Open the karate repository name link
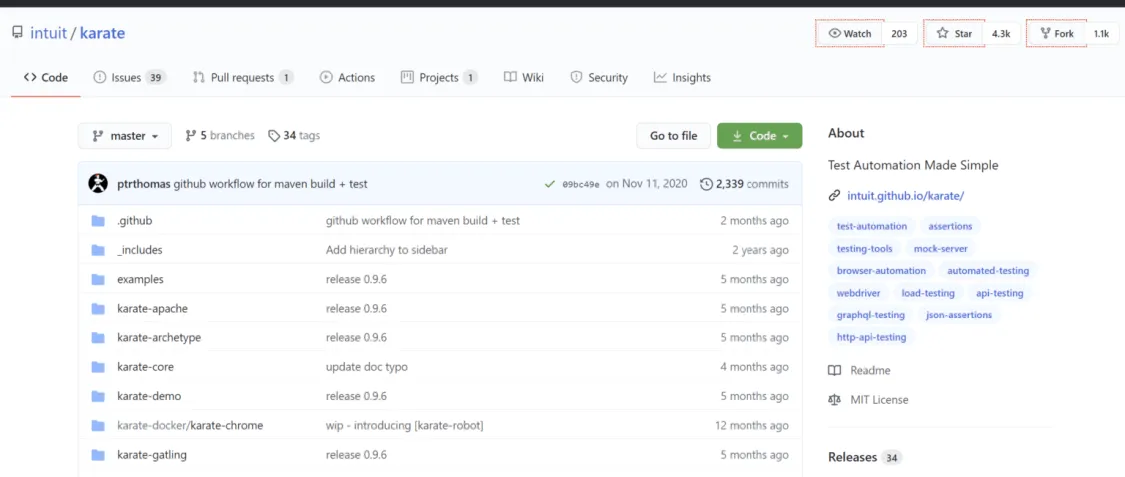 [x=103, y=33]
